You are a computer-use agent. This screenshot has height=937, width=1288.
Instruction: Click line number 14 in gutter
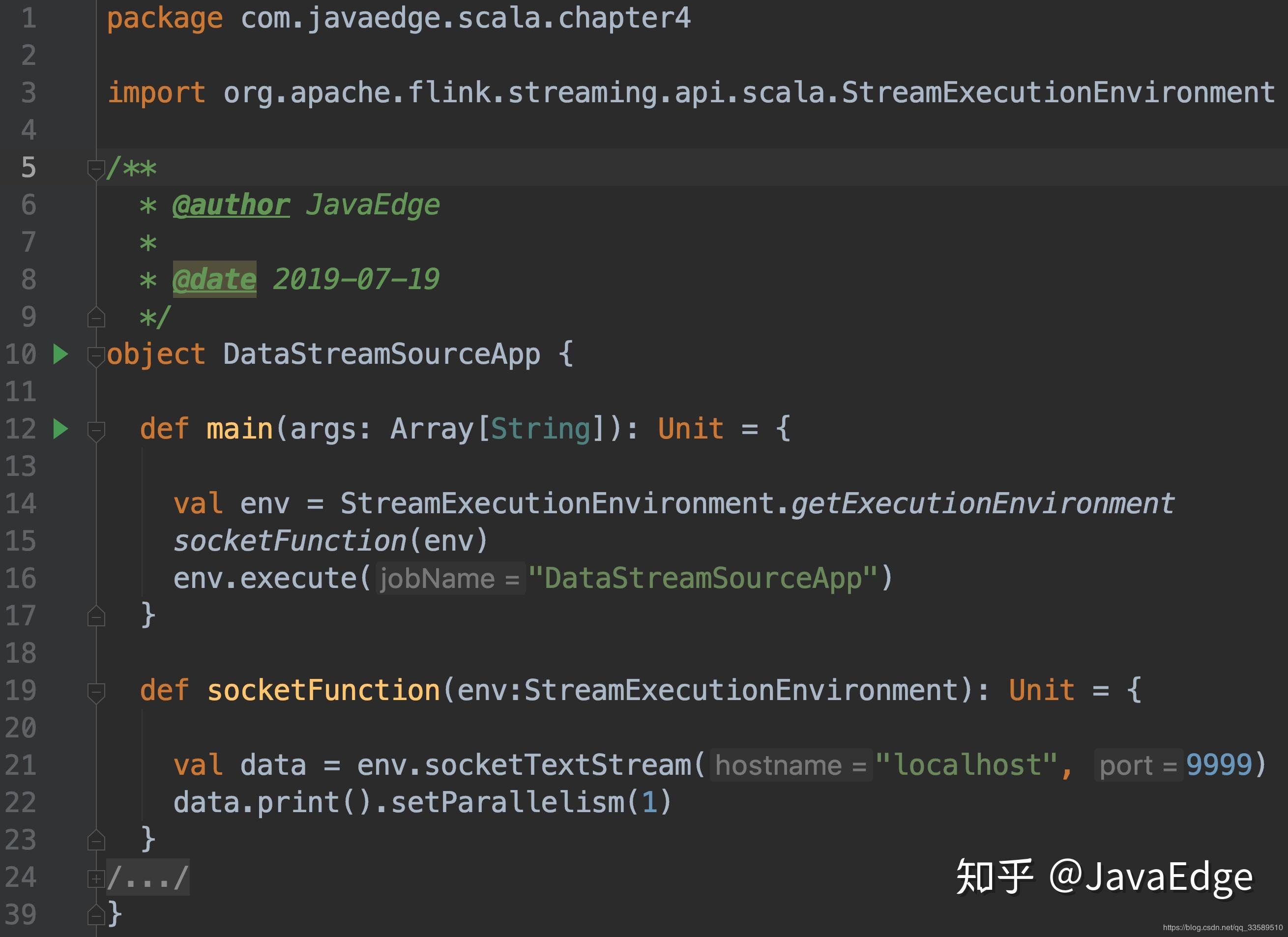tap(21, 504)
